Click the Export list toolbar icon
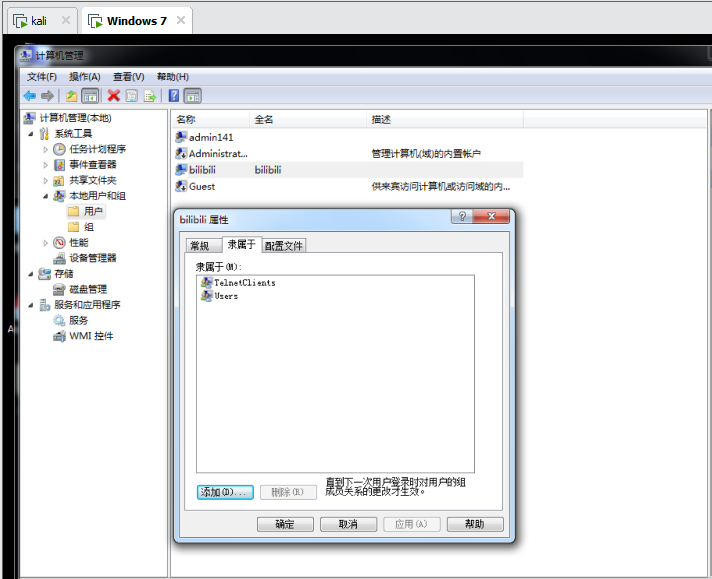Viewport: 712px width, 579px height. (x=150, y=96)
